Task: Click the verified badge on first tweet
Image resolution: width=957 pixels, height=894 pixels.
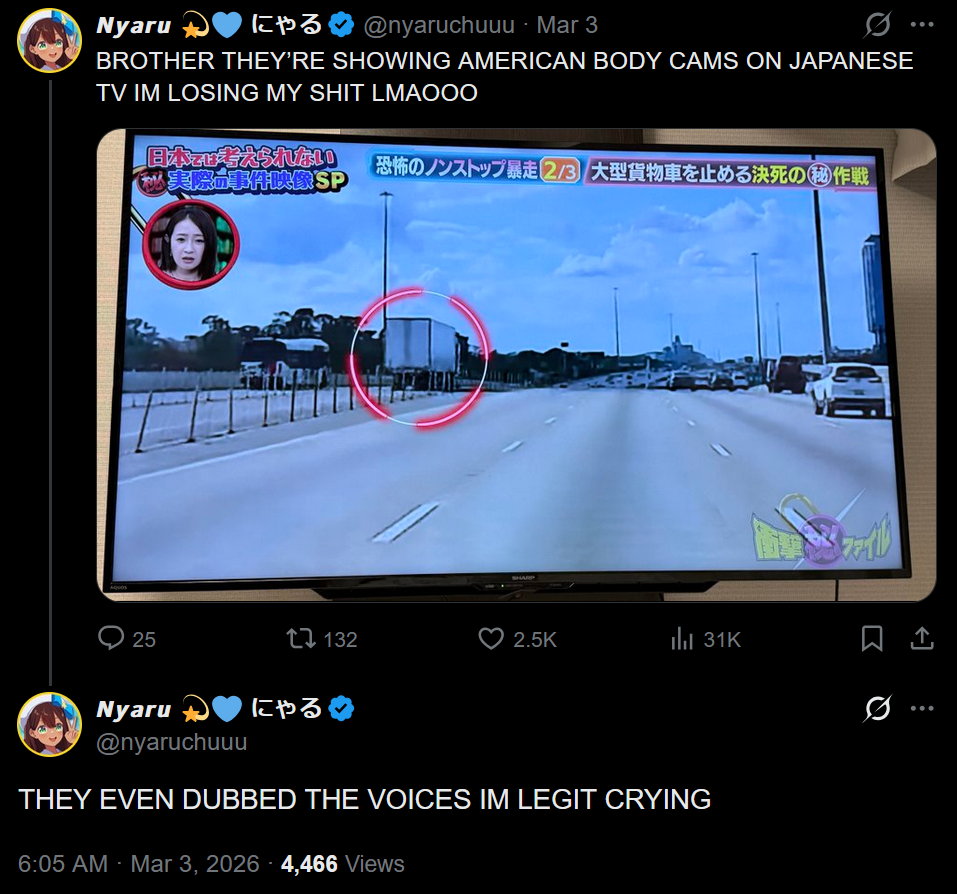Action: pos(341,25)
